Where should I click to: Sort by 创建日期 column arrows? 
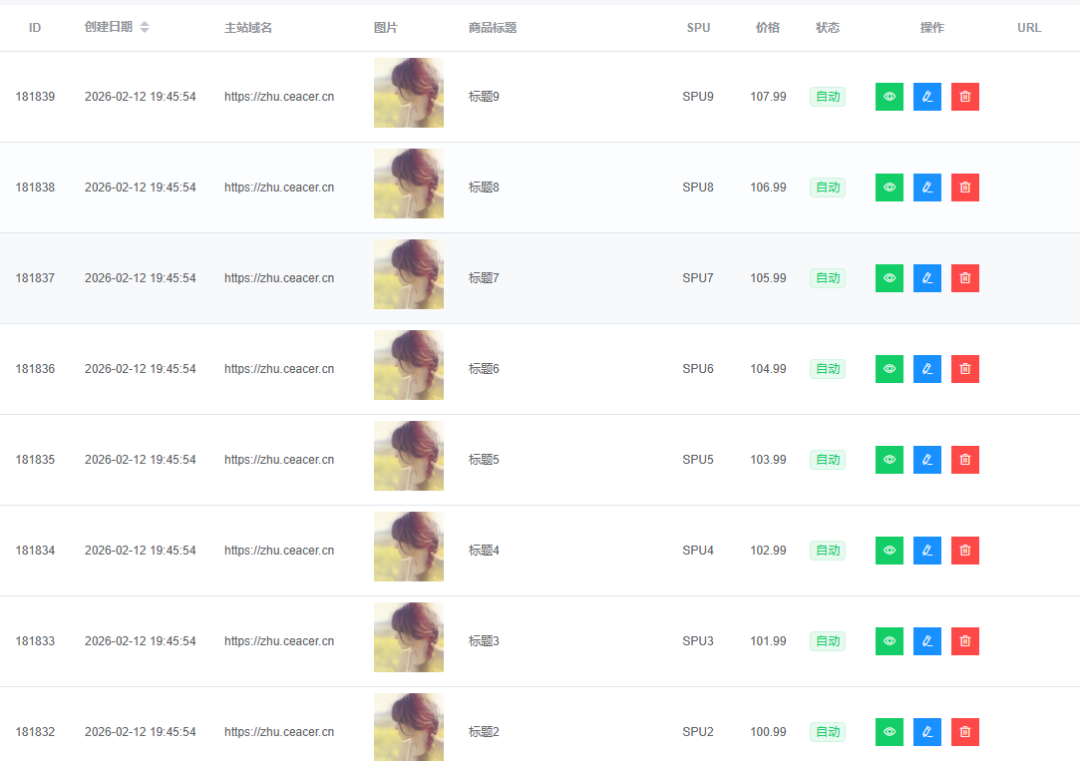click(145, 27)
